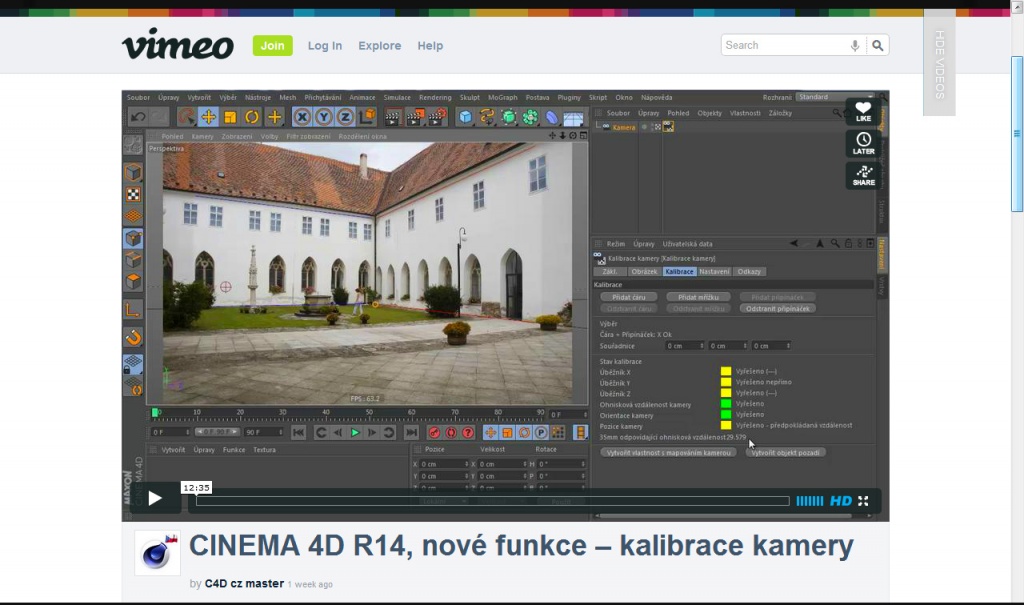Click the camera calibration tag beside Kamera
Viewport: 1024px width, 605px height.
pyautogui.click(x=668, y=127)
